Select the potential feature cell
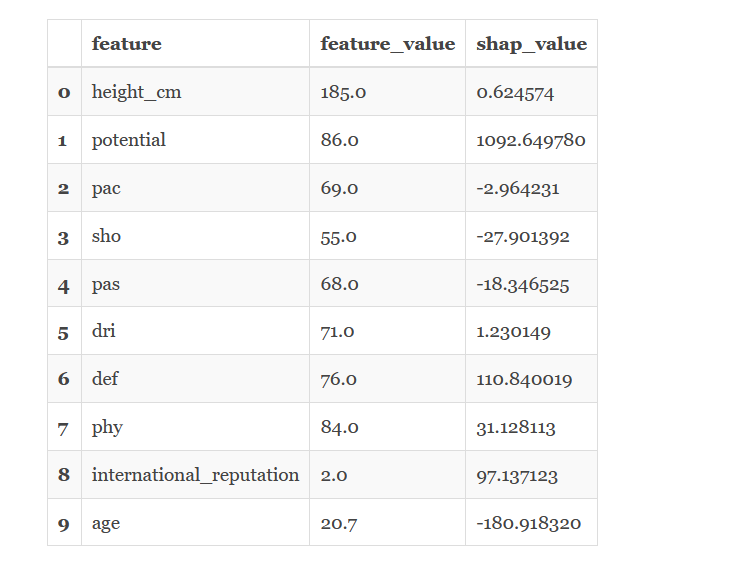Viewport: 736px width, 561px height. 129,140
